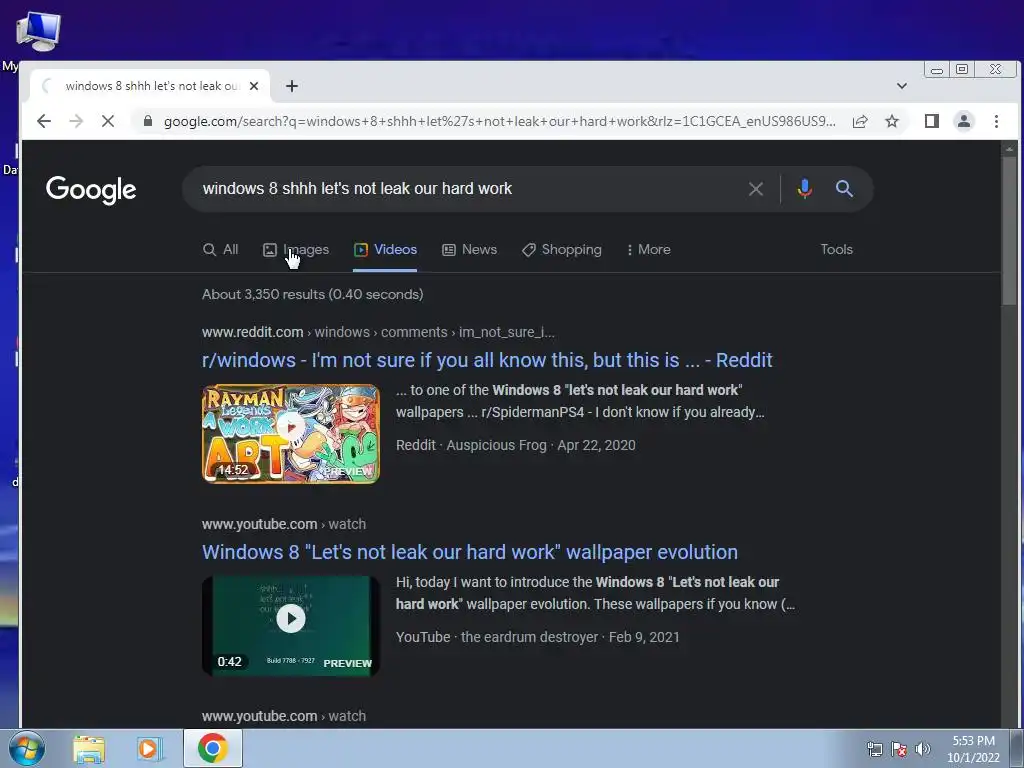Screen dimensions: 1024x768
Task: Click the search magnifier button
Action: click(x=844, y=189)
